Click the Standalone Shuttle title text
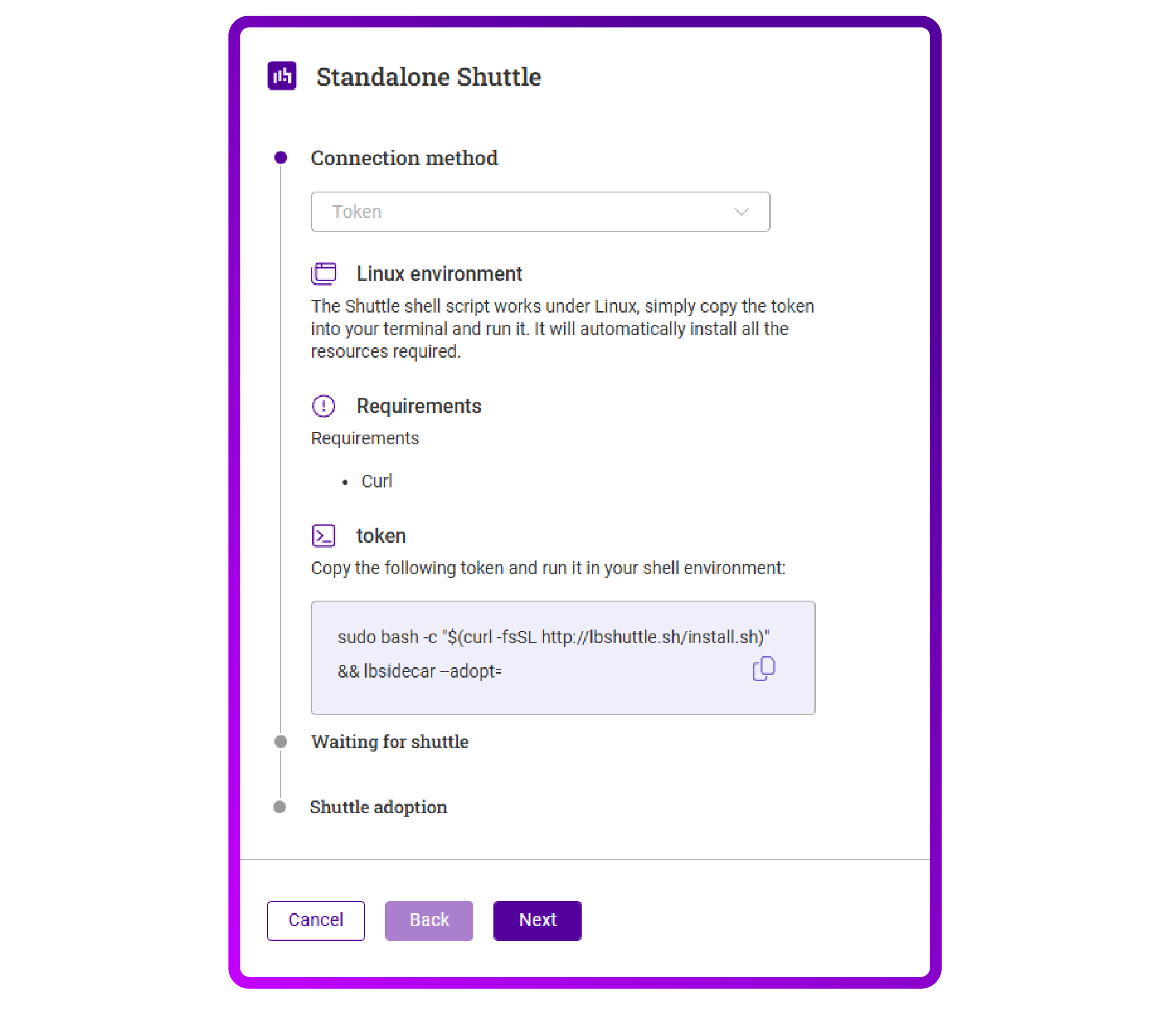Image resolution: width=1176 pixels, height=1019 pixels. [x=429, y=76]
